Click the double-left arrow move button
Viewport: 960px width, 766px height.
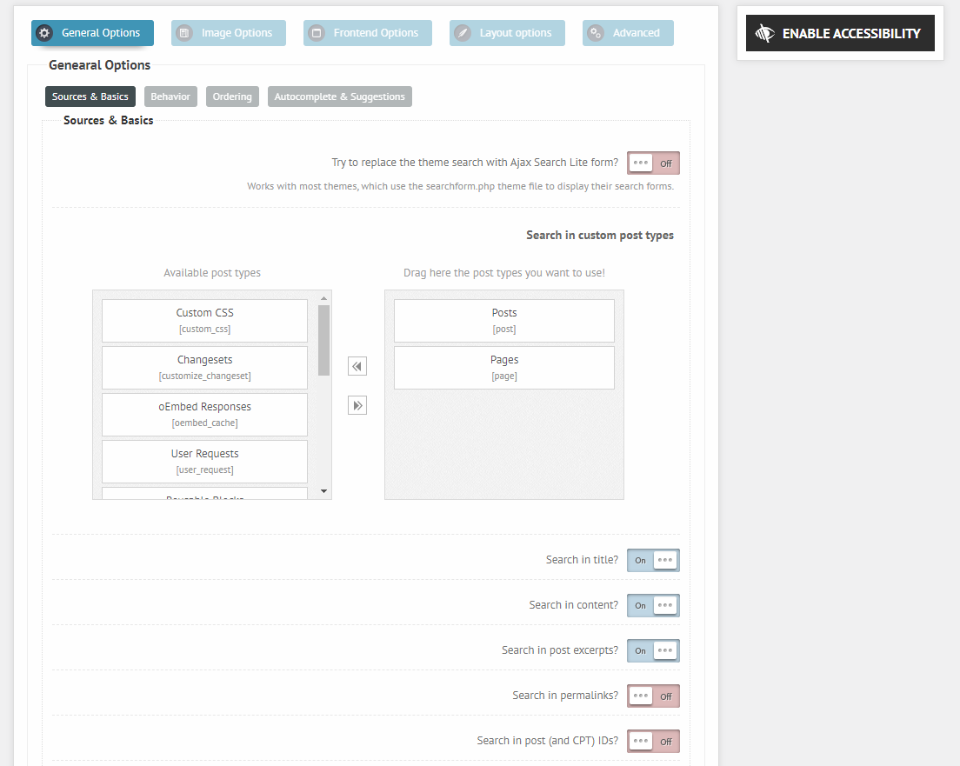[358, 366]
